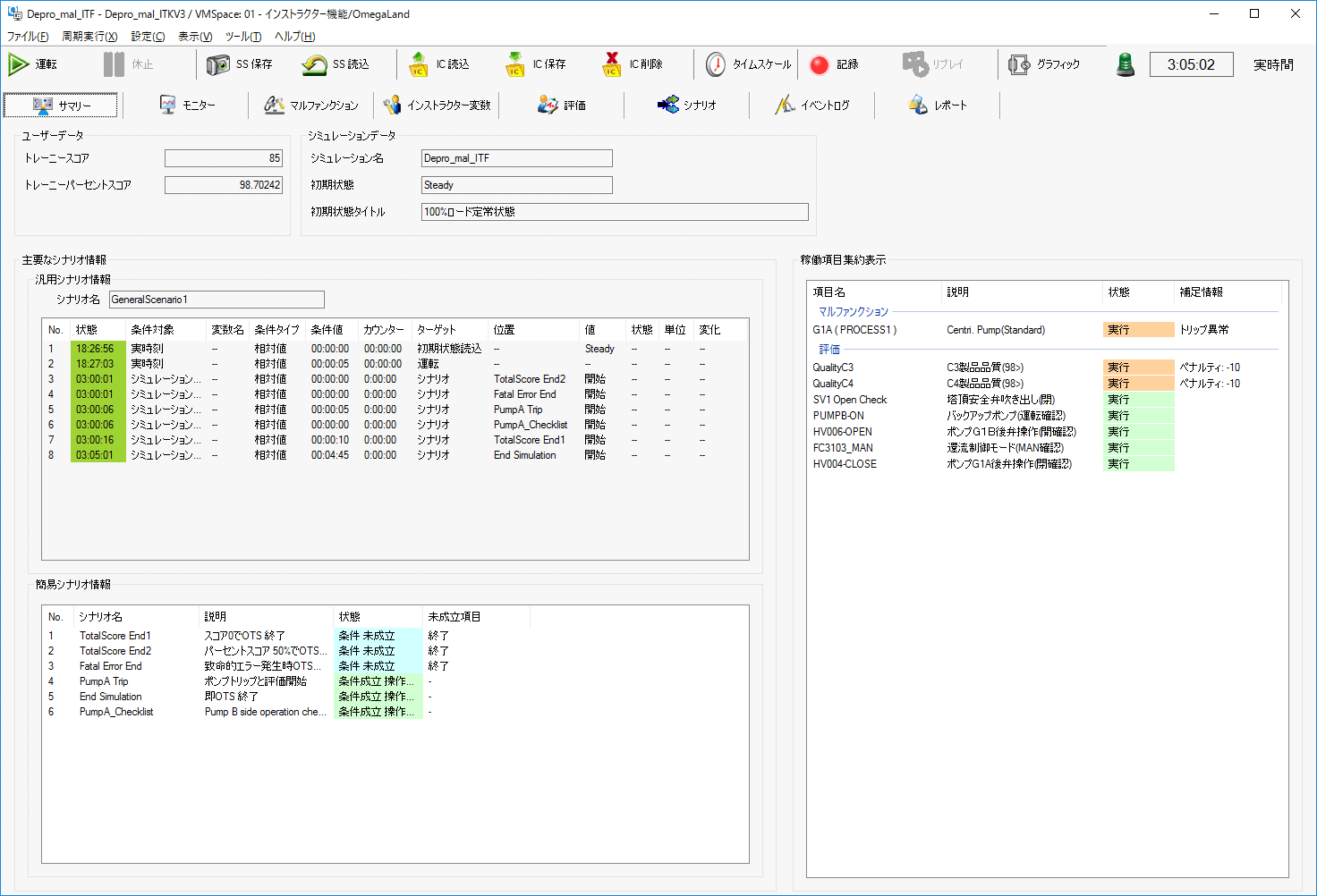The width and height of the screenshot is (1317, 896).
Task: Open the タイムスケール clock icon
Action: [716, 64]
